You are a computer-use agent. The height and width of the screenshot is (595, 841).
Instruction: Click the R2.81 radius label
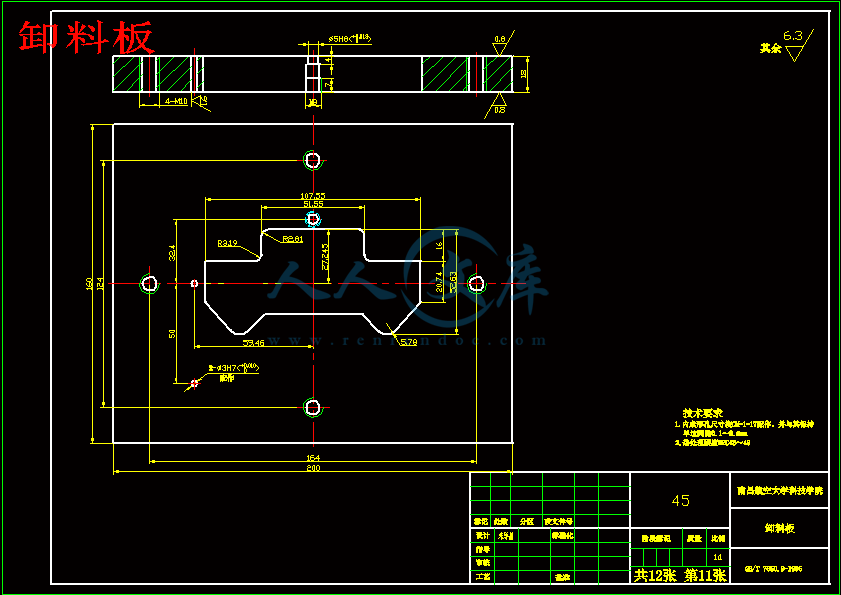point(292,239)
